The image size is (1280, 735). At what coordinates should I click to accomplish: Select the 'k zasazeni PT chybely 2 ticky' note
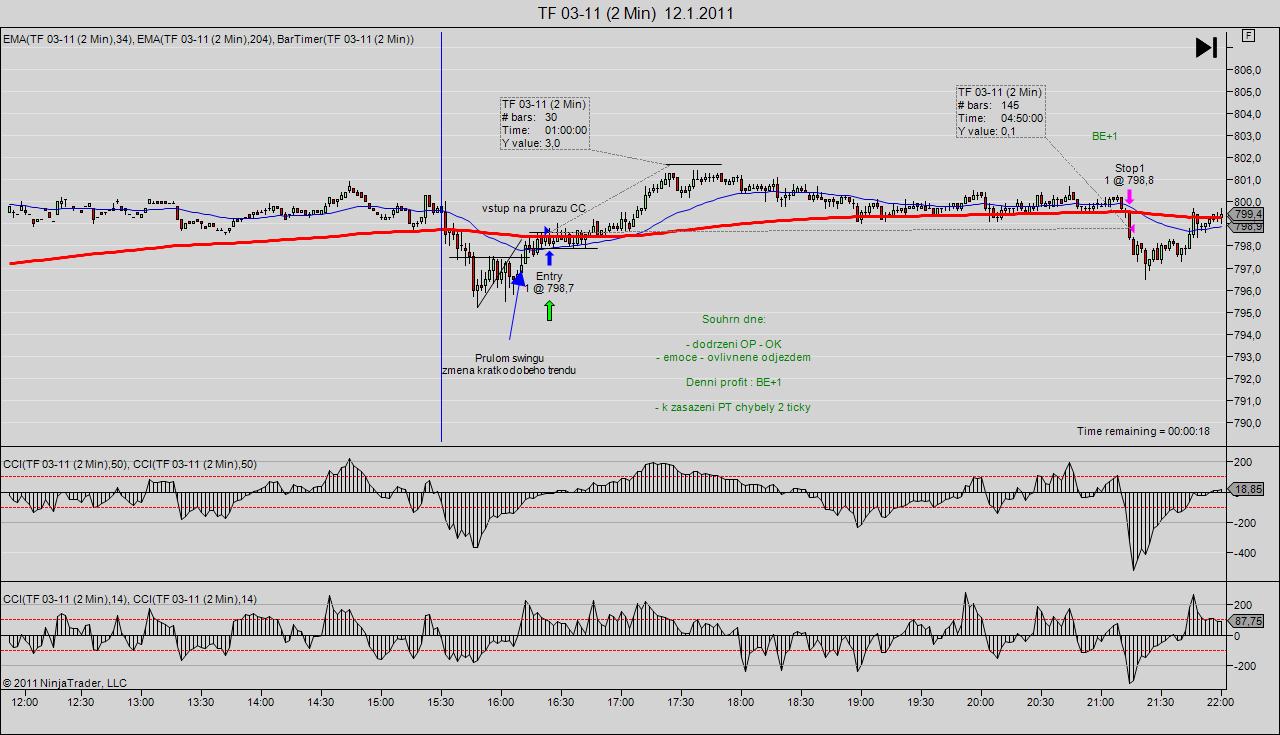(x=734, y=407)
